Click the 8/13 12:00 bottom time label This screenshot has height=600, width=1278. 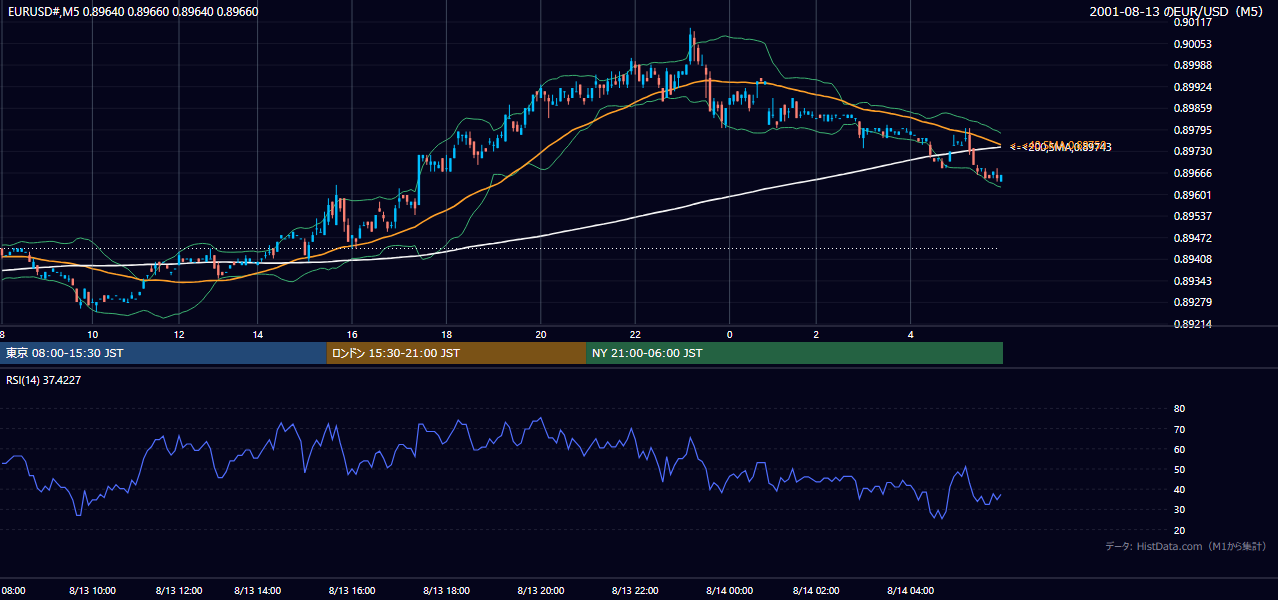pyautogui.click(x=181, y=591)
